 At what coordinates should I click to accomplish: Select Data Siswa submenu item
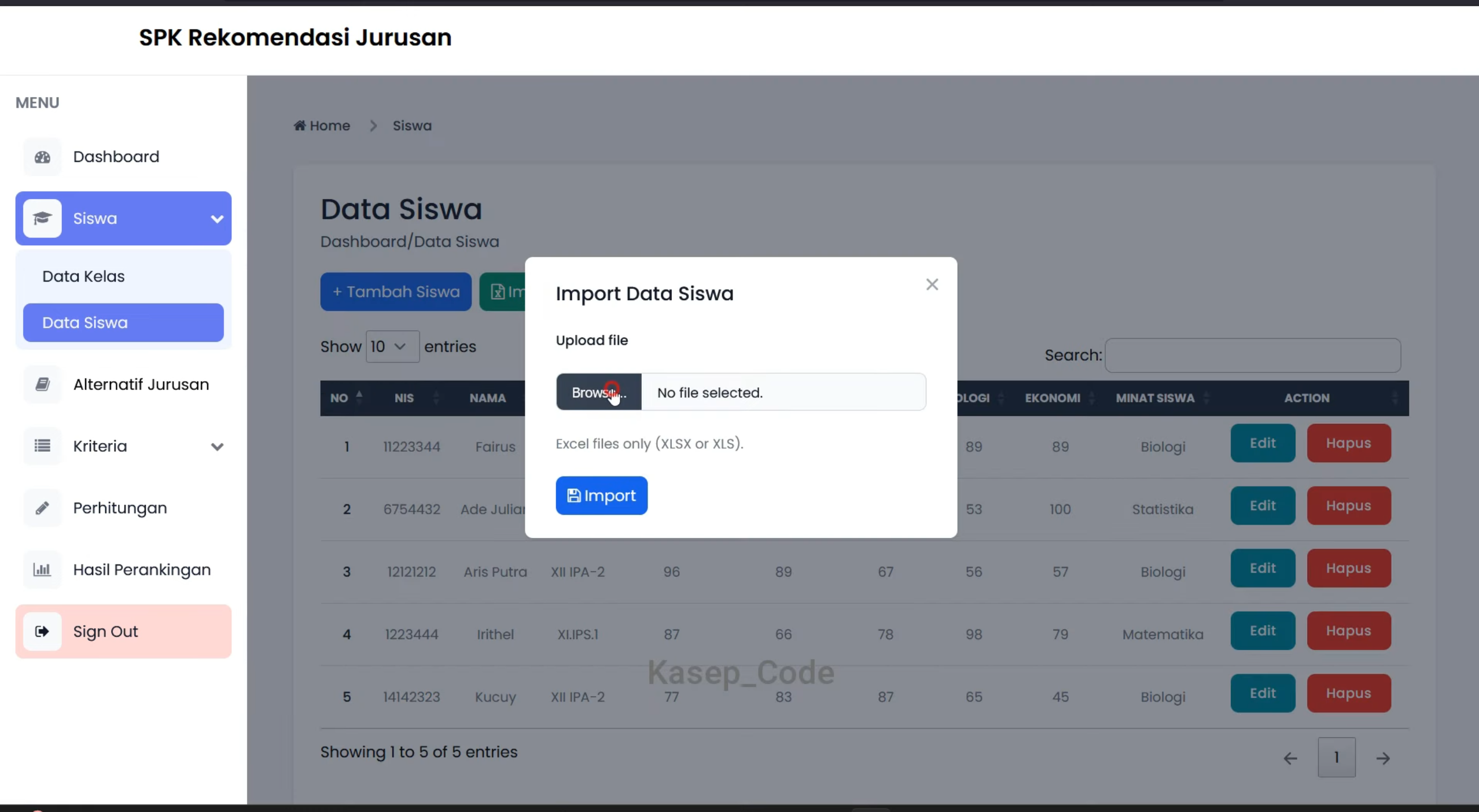tap(123, 323)
